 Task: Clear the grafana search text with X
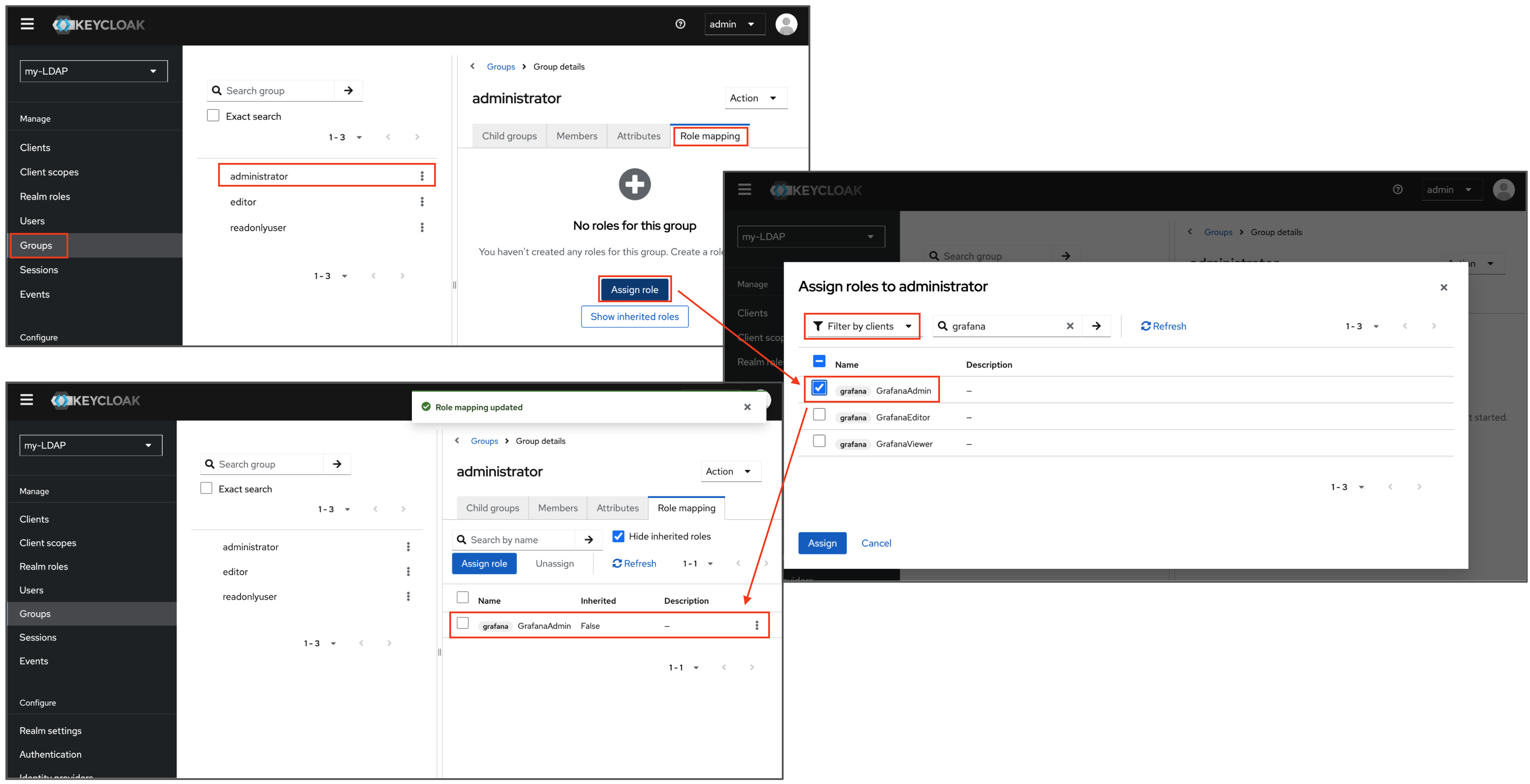click(x=1070, y=326)
